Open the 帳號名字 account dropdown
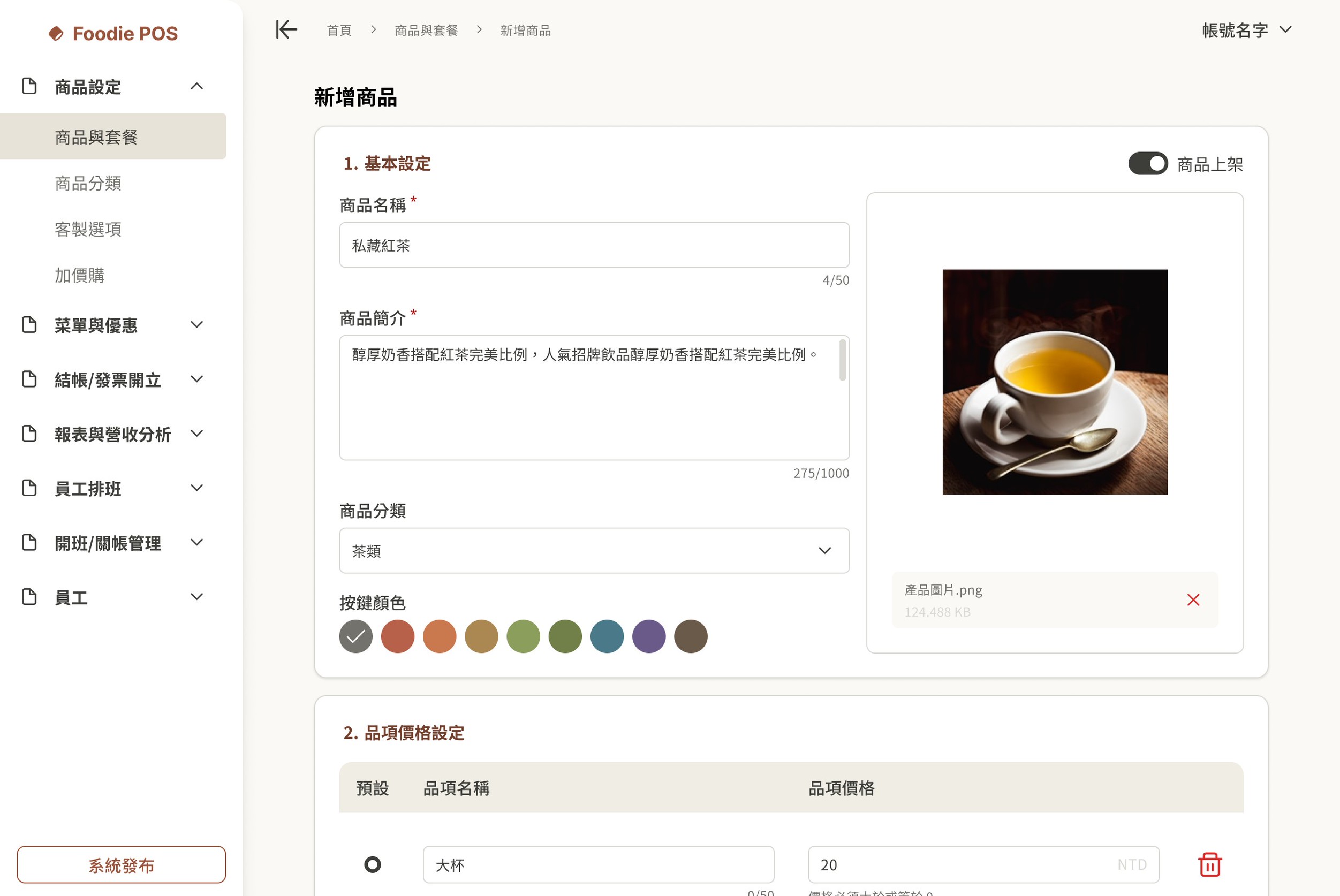 click(1246, 30)
